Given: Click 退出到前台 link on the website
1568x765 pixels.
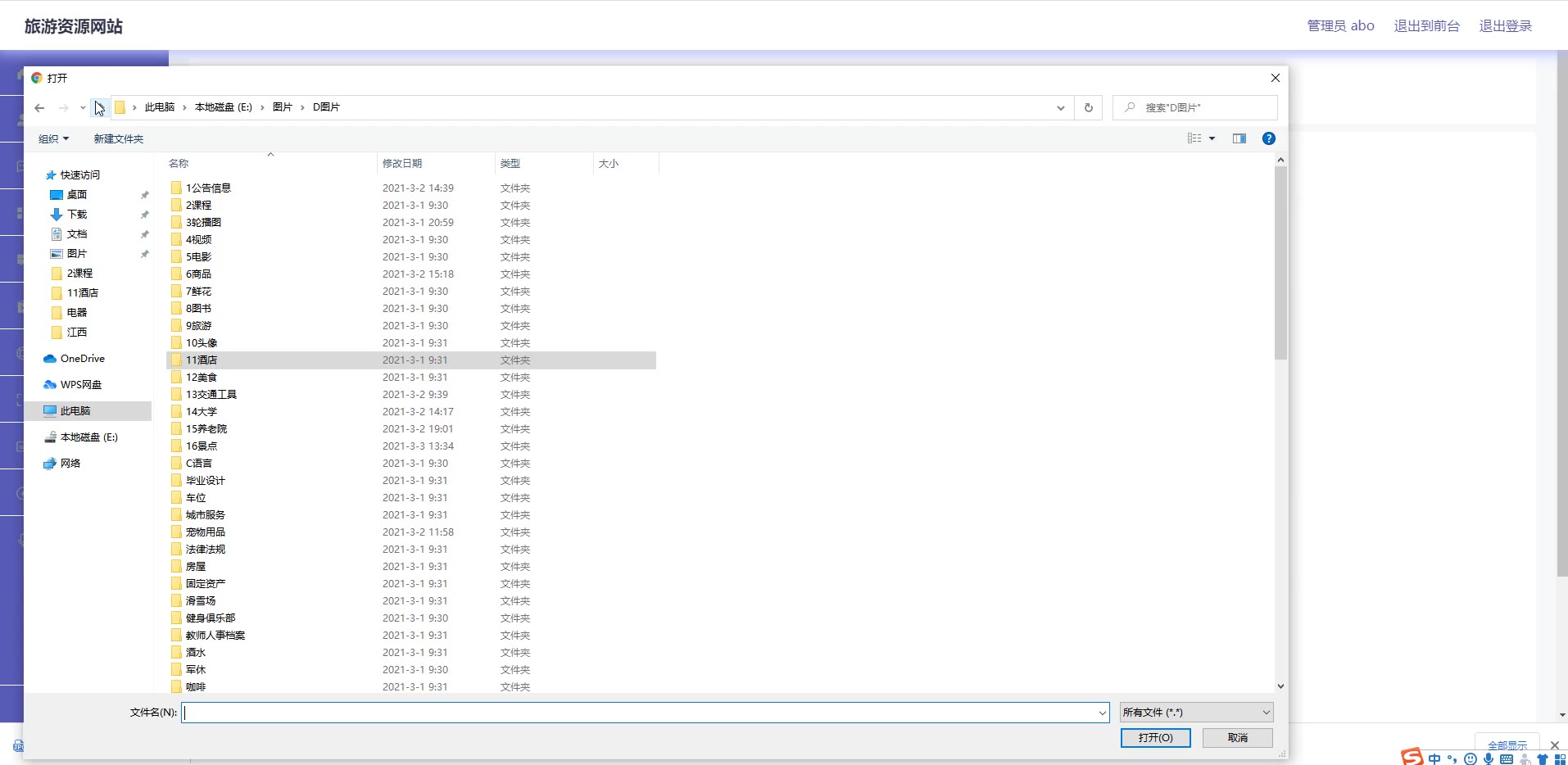Looking at the screenshot, I should coord(1426,26).
